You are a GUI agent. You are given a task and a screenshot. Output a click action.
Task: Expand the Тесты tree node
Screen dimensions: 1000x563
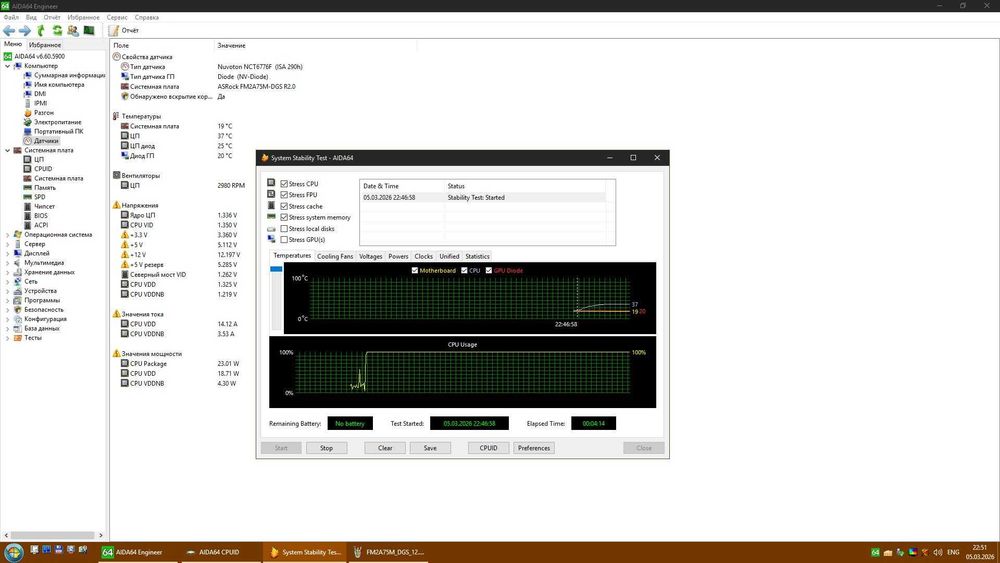[x=8, y=338]
